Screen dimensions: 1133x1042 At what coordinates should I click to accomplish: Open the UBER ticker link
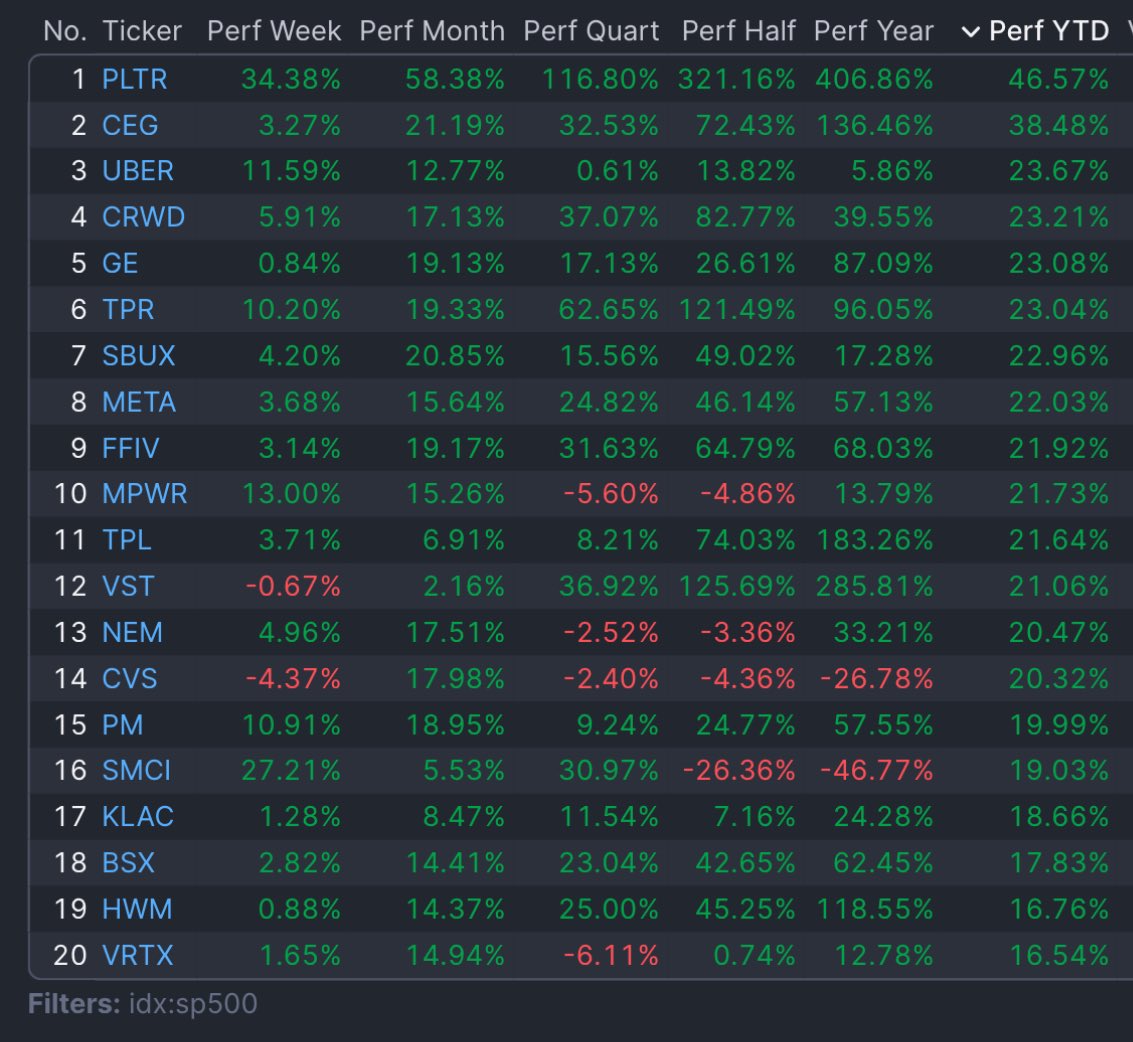[138, 171]
